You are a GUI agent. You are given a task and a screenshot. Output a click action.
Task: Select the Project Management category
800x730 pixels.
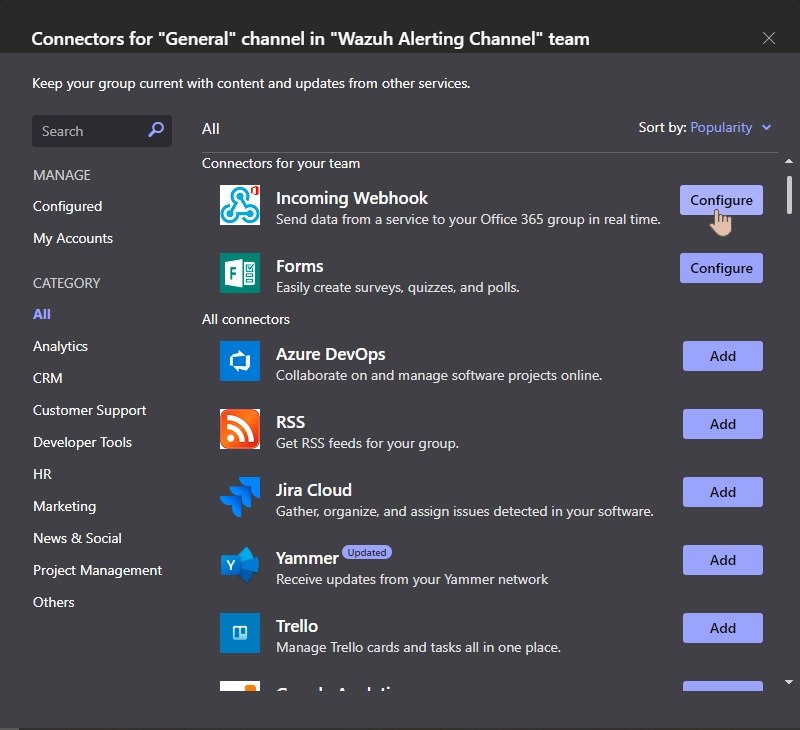pyautogui.click(x=97, y=570)
